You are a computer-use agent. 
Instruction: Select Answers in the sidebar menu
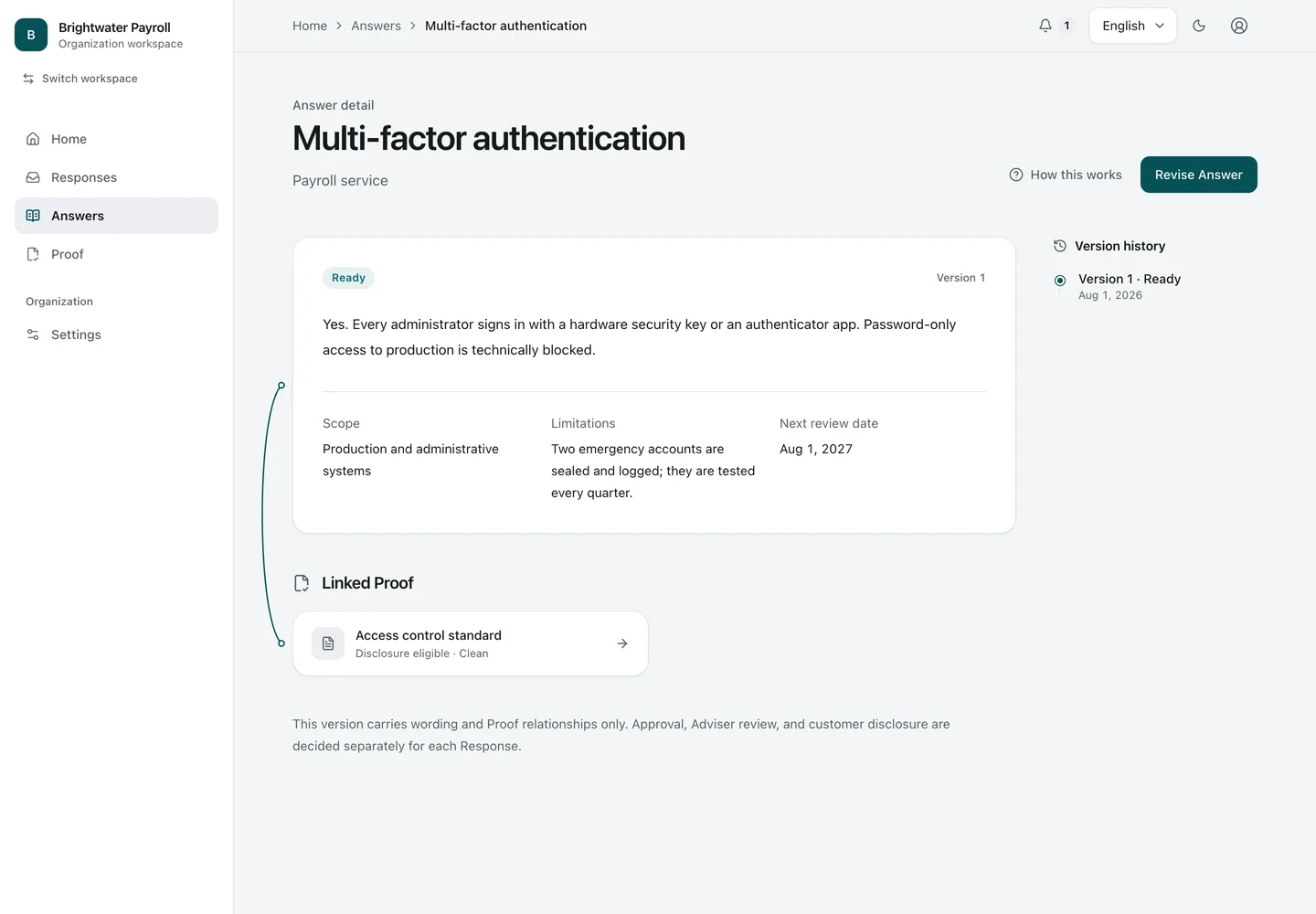pos(116,216)
